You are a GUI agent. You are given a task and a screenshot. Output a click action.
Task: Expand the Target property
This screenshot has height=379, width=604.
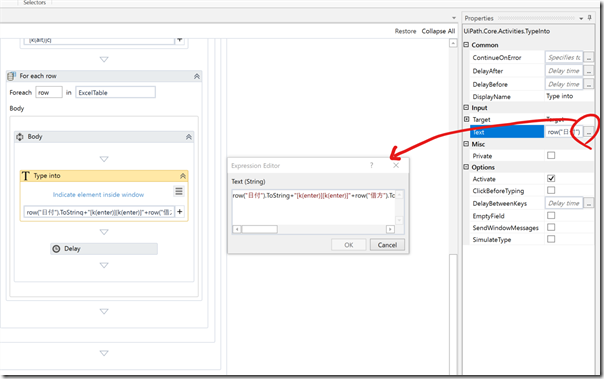click(x=466, y=119)
